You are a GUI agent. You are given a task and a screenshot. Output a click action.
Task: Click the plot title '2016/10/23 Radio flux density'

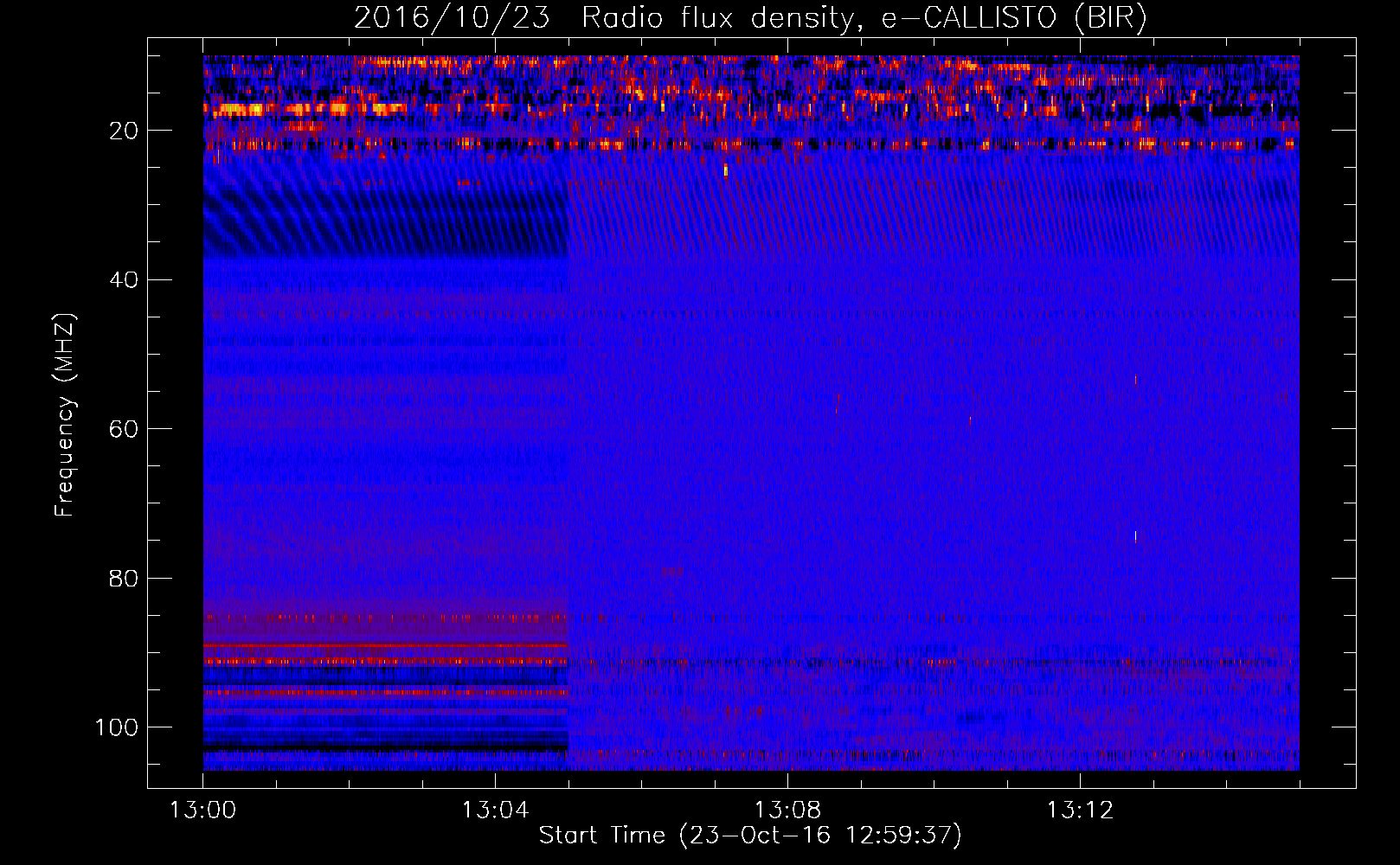(750, 17)
